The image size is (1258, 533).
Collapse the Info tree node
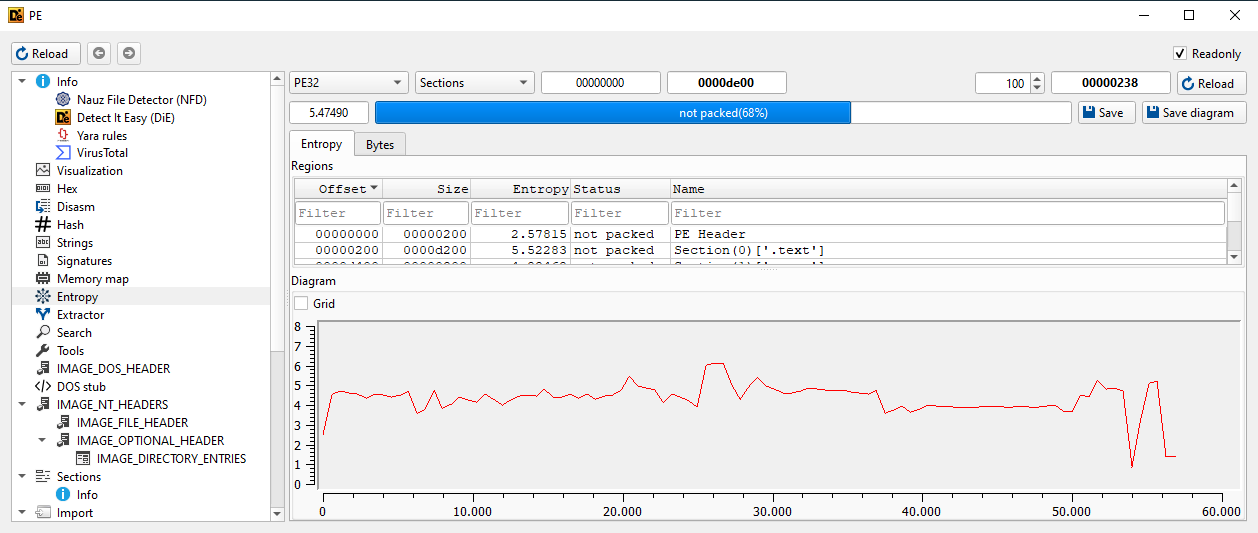(x=23, y=82)
